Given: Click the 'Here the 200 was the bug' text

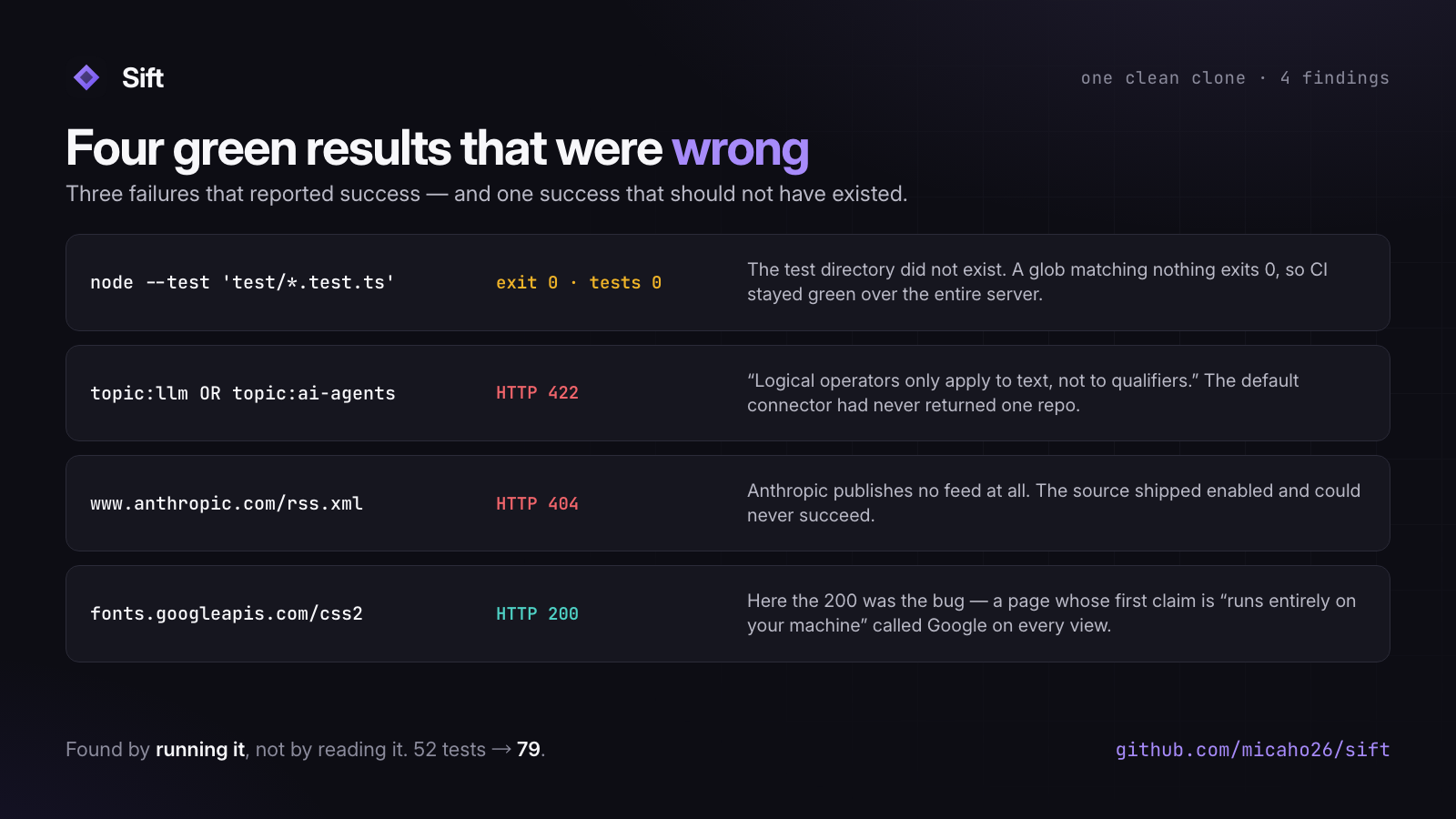Looking at the screenshot, I should click(x=1051, y=613).
